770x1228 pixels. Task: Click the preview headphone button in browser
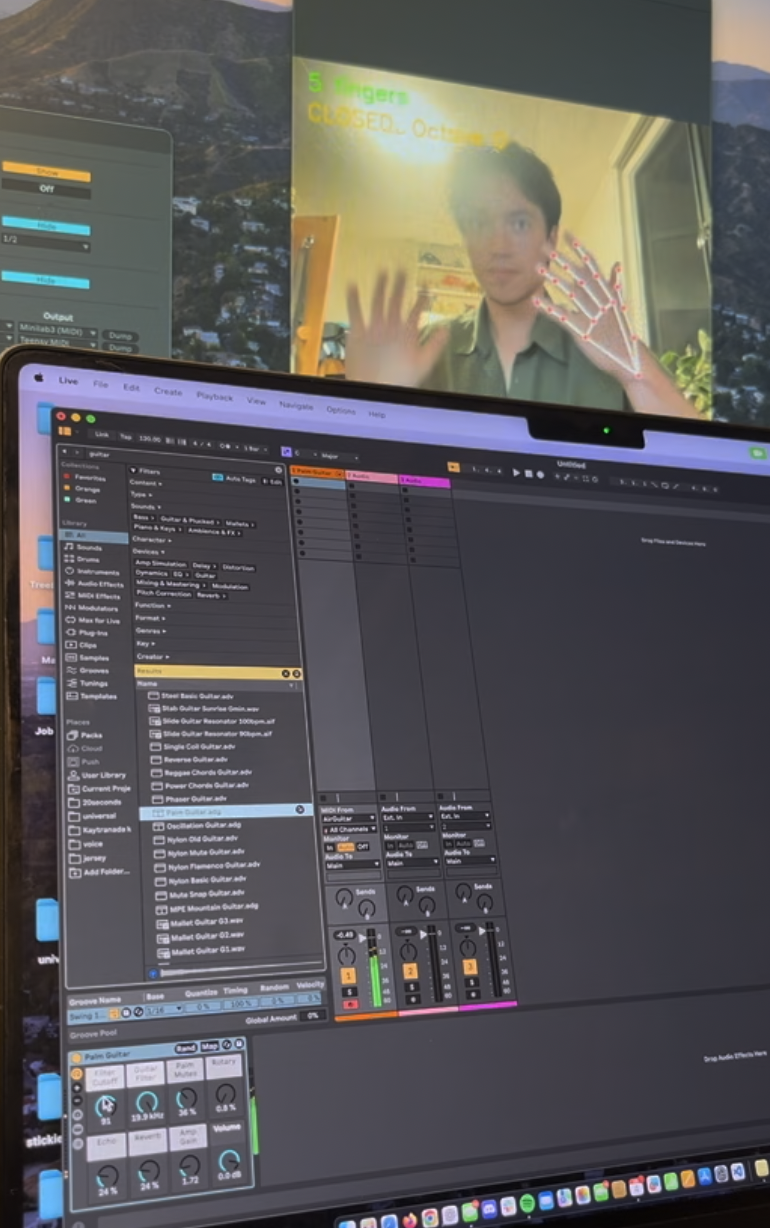(x=153, y=972)
